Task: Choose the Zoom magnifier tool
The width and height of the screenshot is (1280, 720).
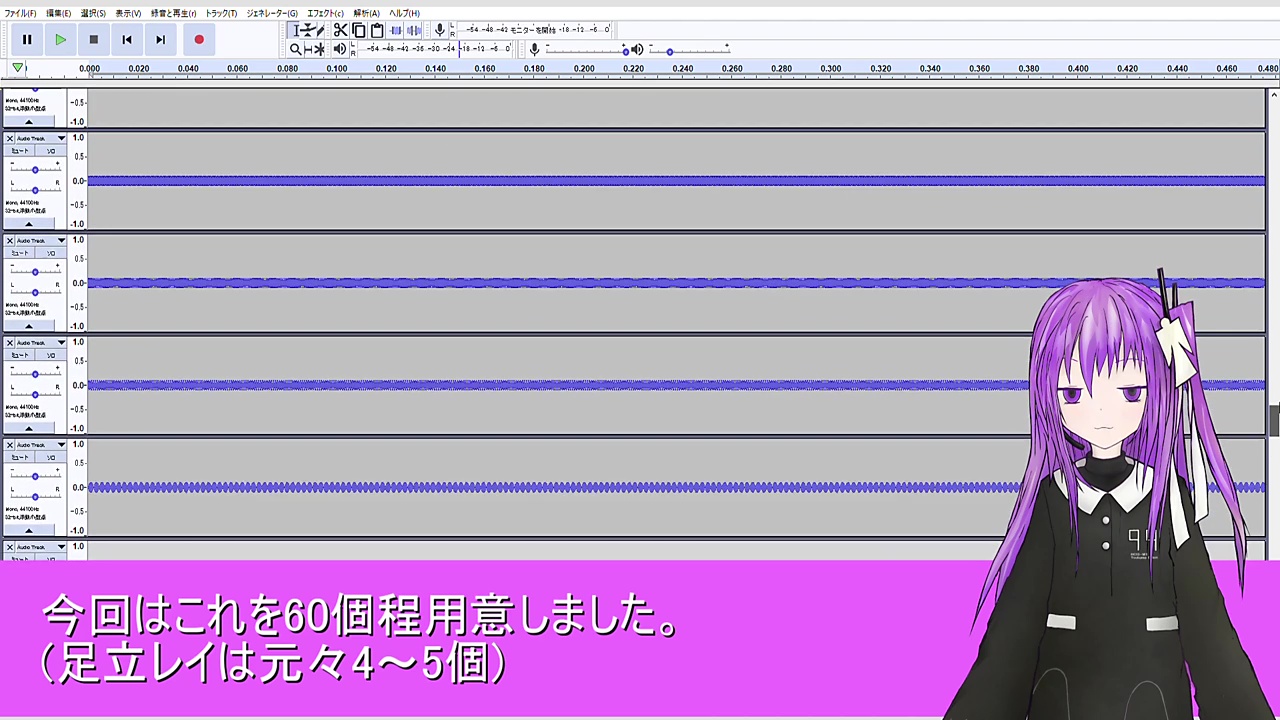Action: [x=295, y=49]
